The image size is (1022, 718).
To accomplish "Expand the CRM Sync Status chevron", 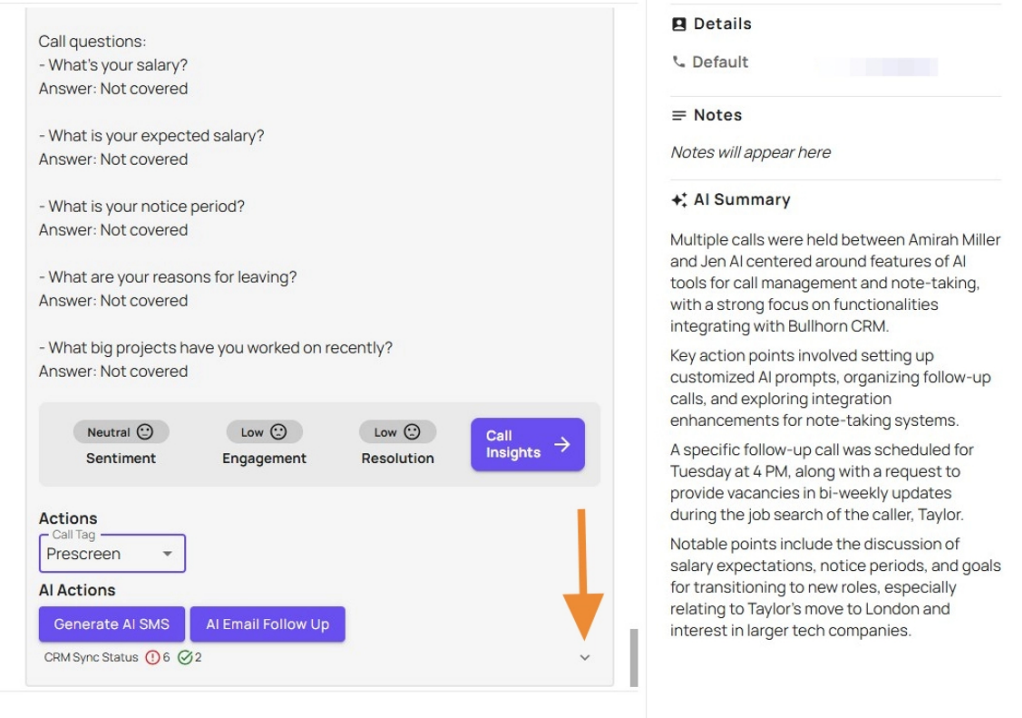I will (585, 657).
